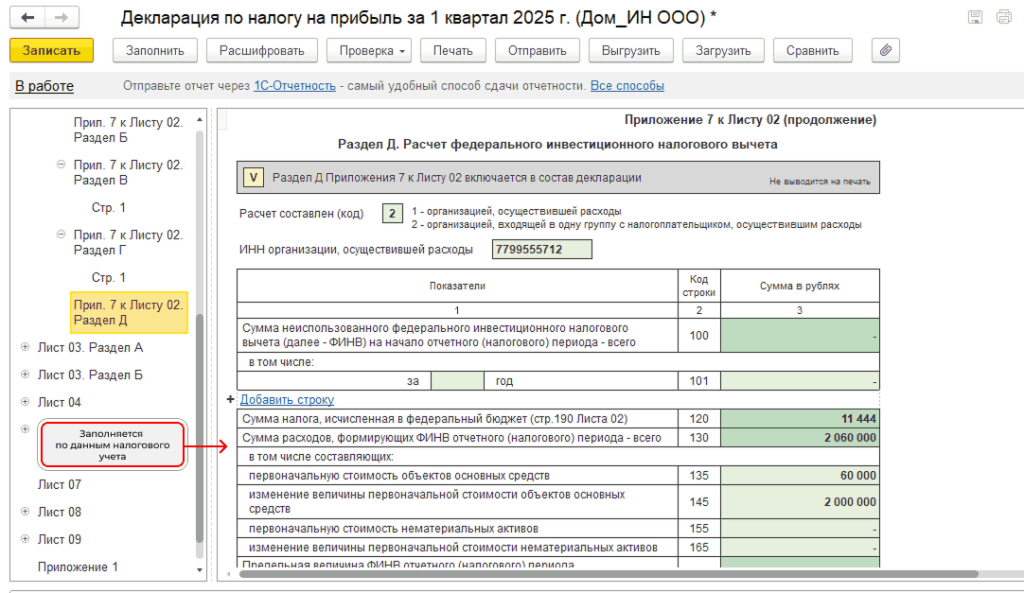Image resolution: width=1024 pixels, height=593 pixels.
Task: Open the 1С-Отчетность link
Action: click(295, 86)
